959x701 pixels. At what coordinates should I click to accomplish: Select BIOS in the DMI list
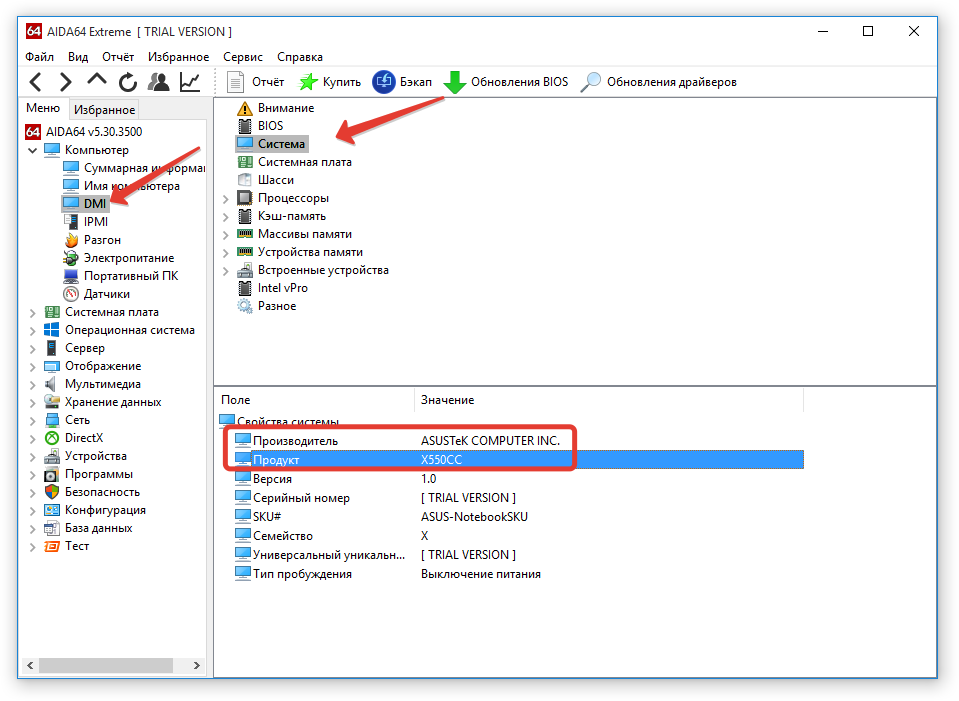(260, 125)
